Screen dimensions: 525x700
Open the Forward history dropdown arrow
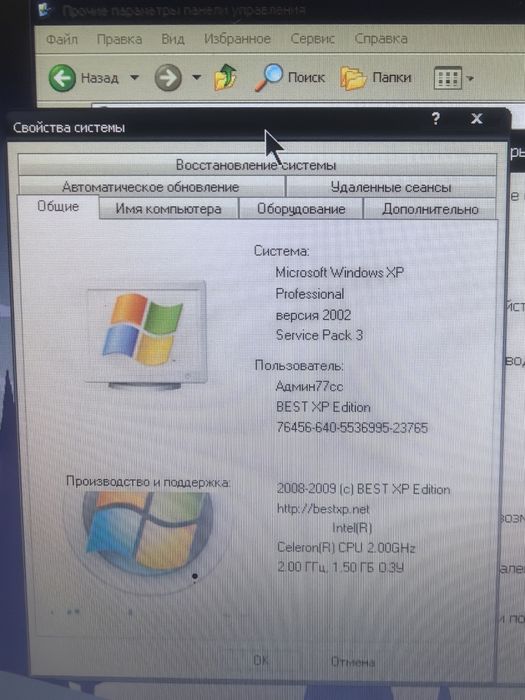pyautogui.click(x=196, y=78)
